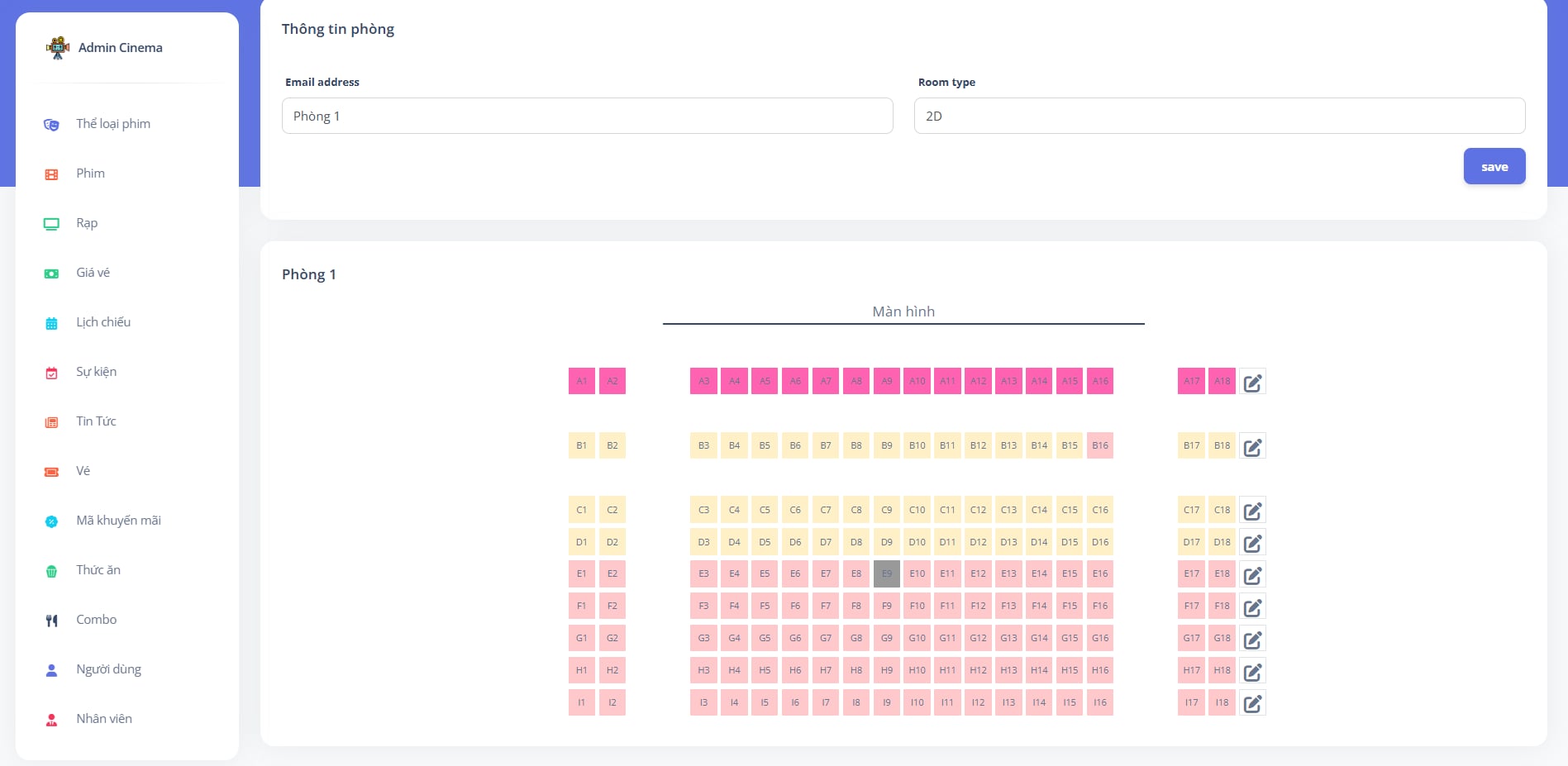
Task: Select seat G7
Action: [x=826, y=638]
